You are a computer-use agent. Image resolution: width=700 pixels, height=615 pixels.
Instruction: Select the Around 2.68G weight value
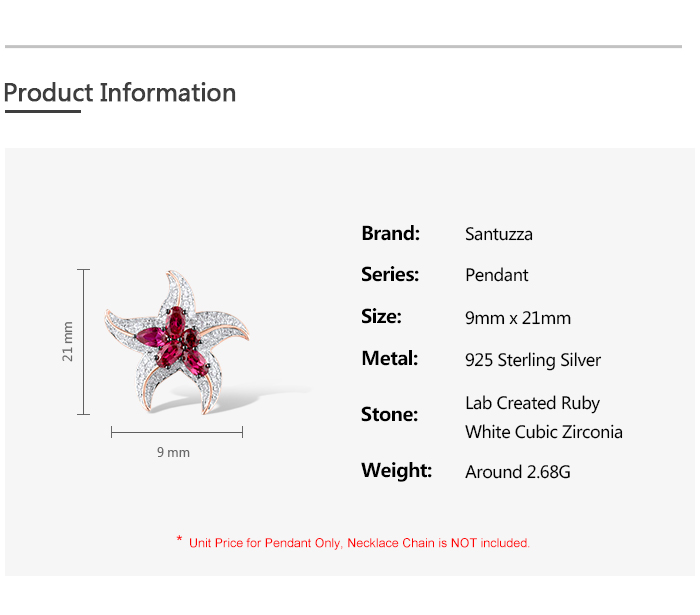pos(518,472)
